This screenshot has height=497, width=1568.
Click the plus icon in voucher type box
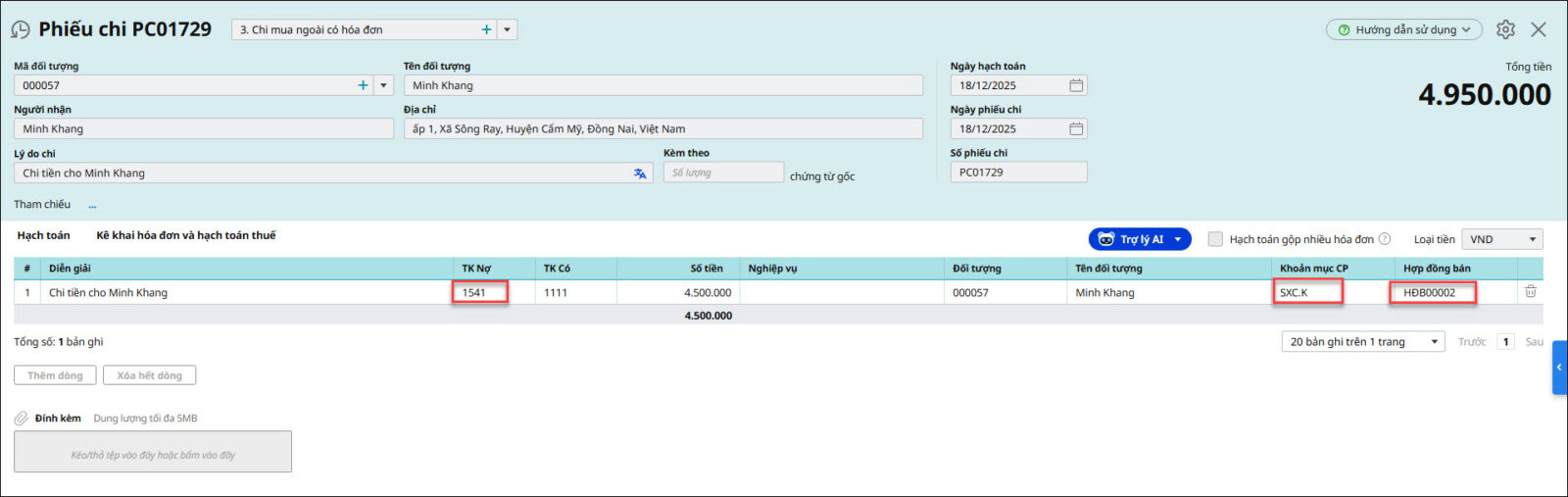click(x=486, y=30)
